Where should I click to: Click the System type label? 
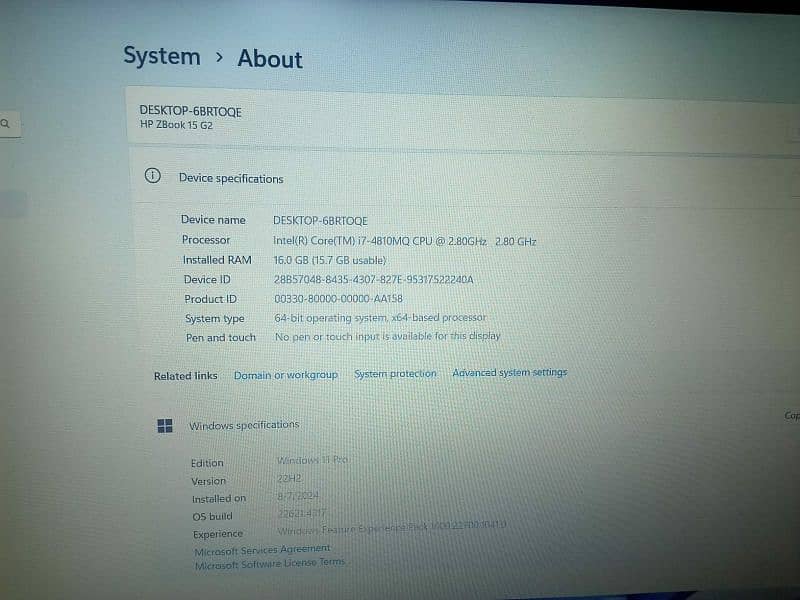click(215, 319)
